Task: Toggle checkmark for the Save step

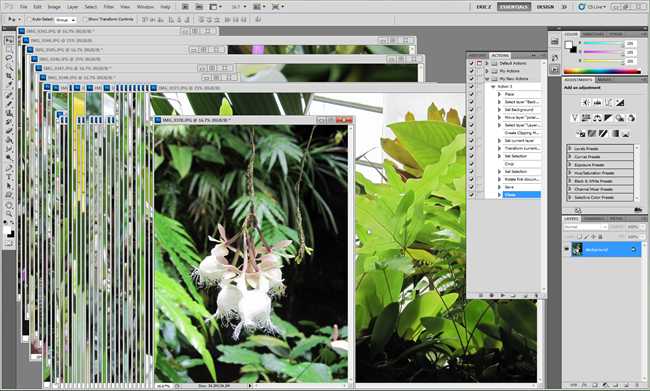Action: (x=471, y=187)
